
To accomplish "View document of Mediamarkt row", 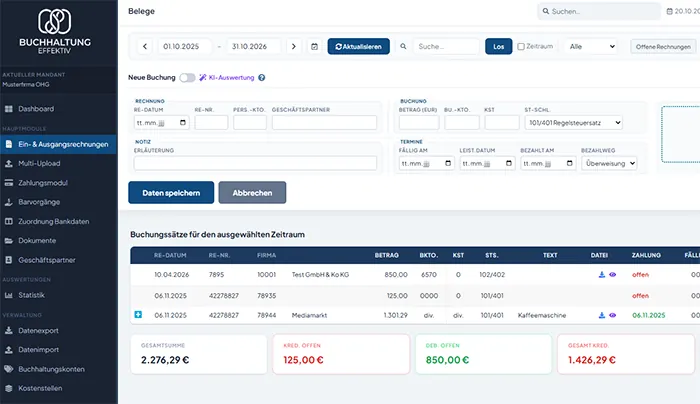I will 612,315.
